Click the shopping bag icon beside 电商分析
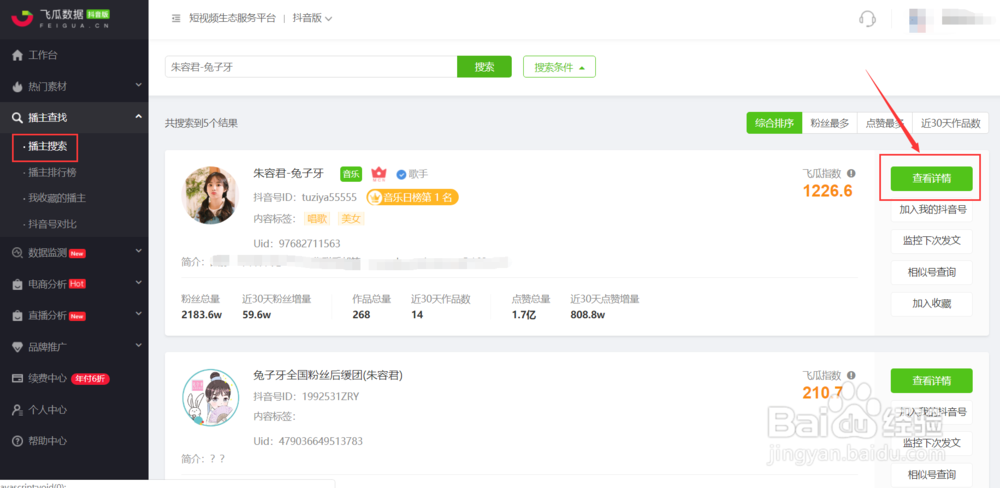 18,284
